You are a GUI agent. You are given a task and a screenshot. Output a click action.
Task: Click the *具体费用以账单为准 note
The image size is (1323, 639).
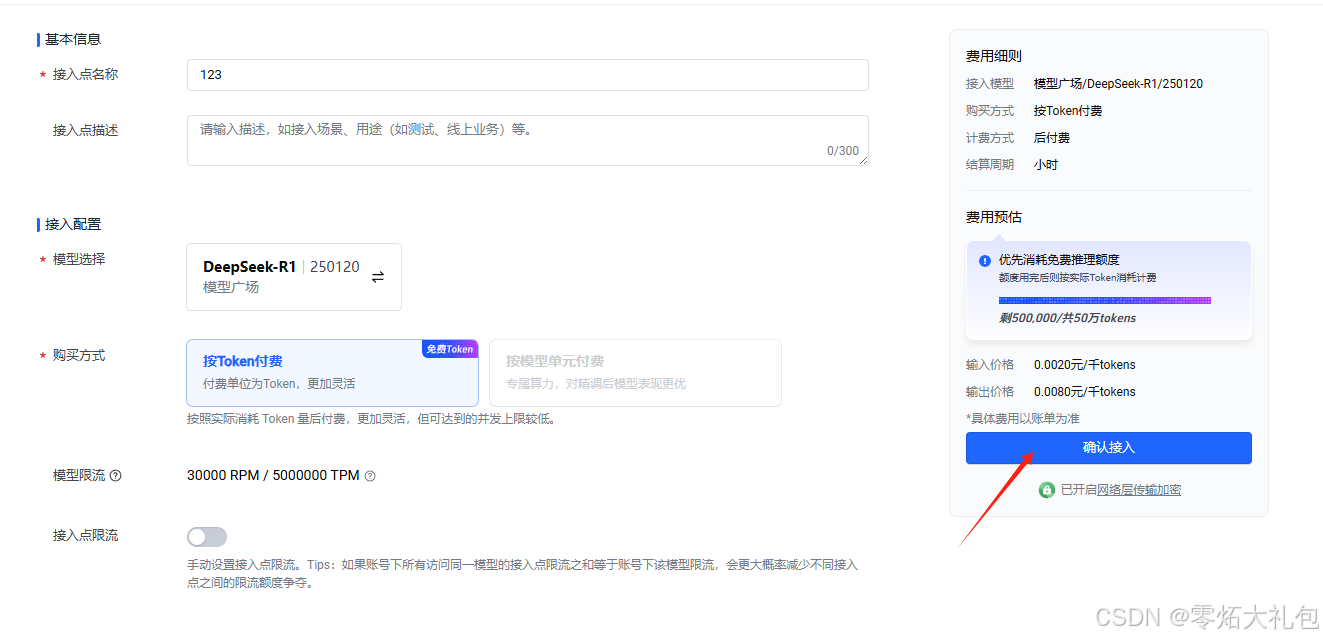click(1022, 419)
